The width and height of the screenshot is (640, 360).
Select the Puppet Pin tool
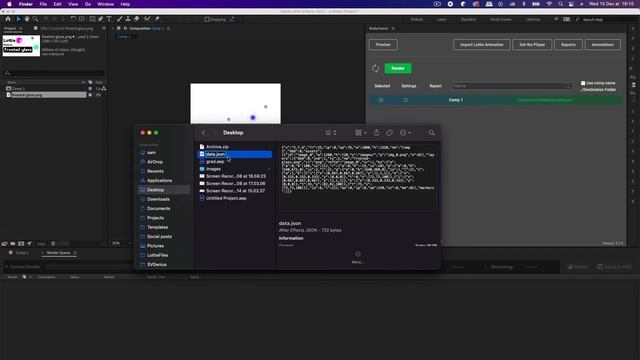157,19
